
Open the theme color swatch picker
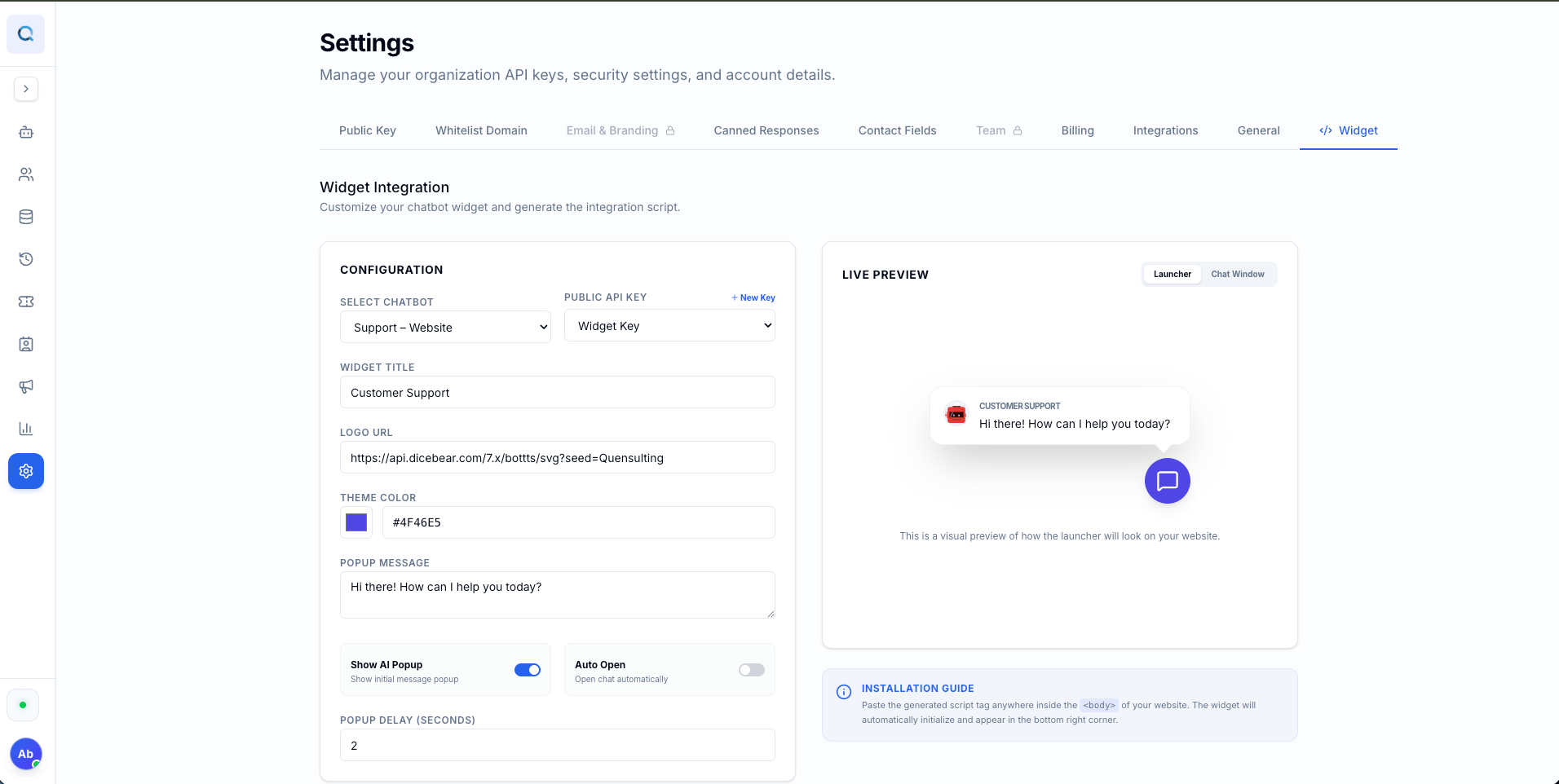click(x=356, y=522)
